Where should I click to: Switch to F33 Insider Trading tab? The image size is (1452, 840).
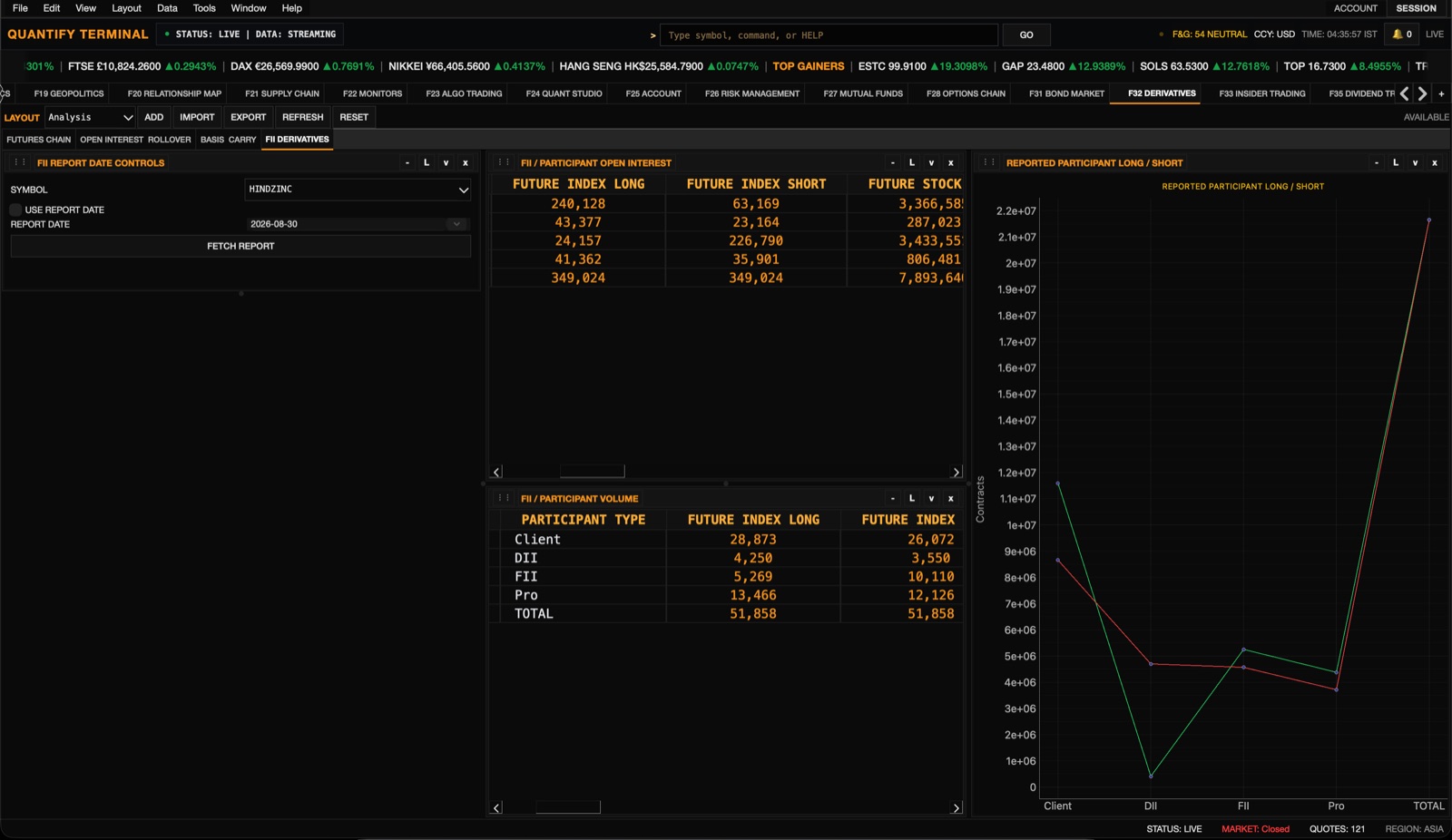tap(1262, 93)
